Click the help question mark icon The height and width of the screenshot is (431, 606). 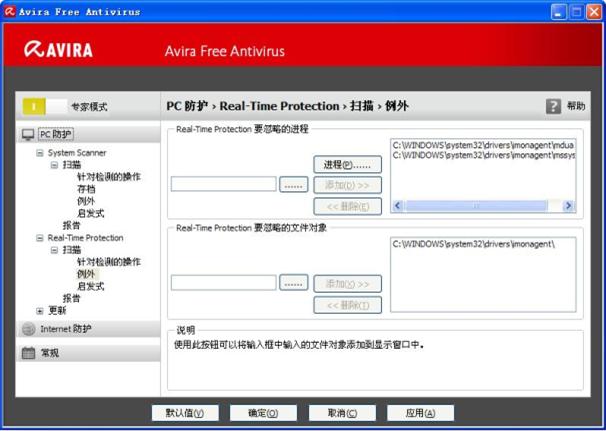(x=553, y=106)
